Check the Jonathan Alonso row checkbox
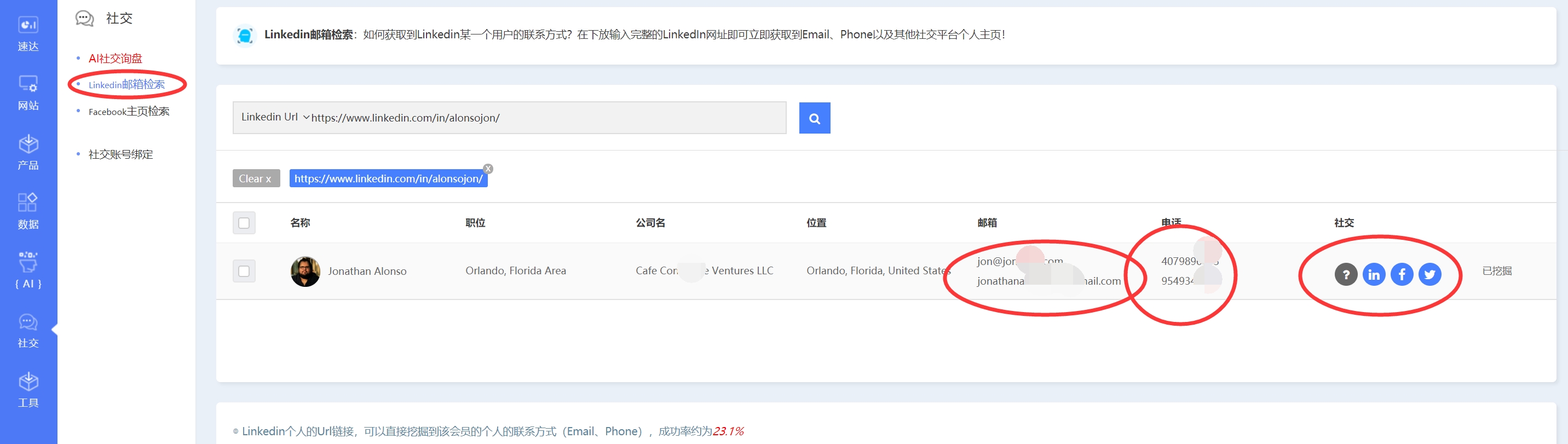Viewport: 1568px width, 444px height. pyautogui.click(x=244, y=271)
